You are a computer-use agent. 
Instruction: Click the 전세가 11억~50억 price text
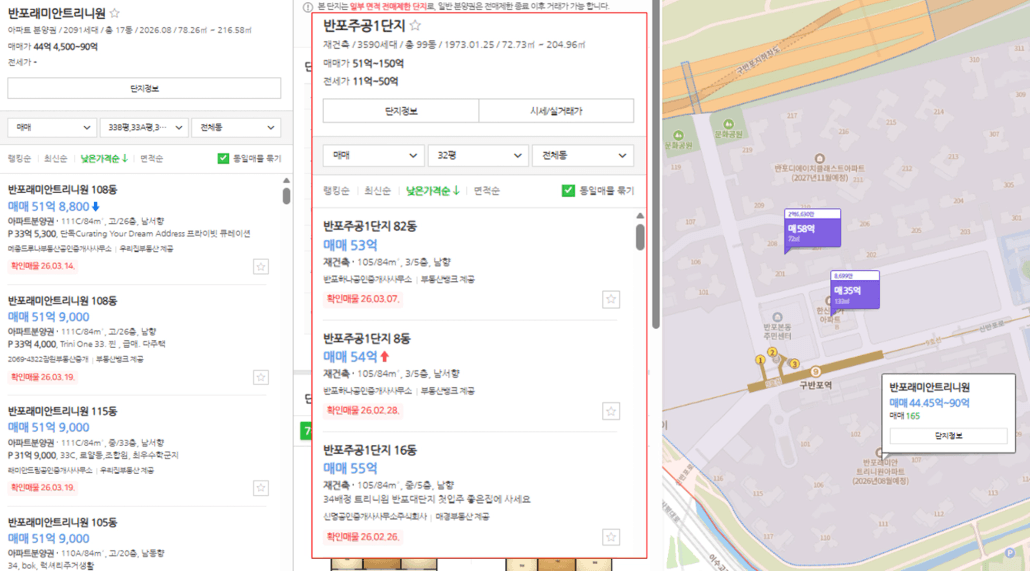[361, 81]
